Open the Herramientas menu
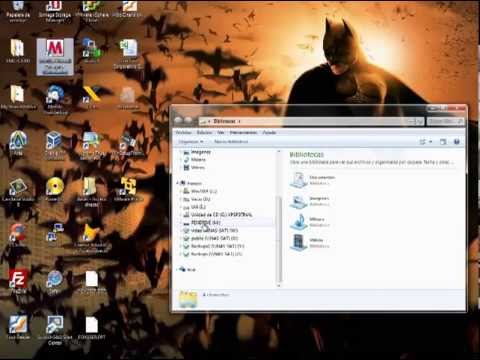This screenshot has height=360, width=480. coord(243,132)
